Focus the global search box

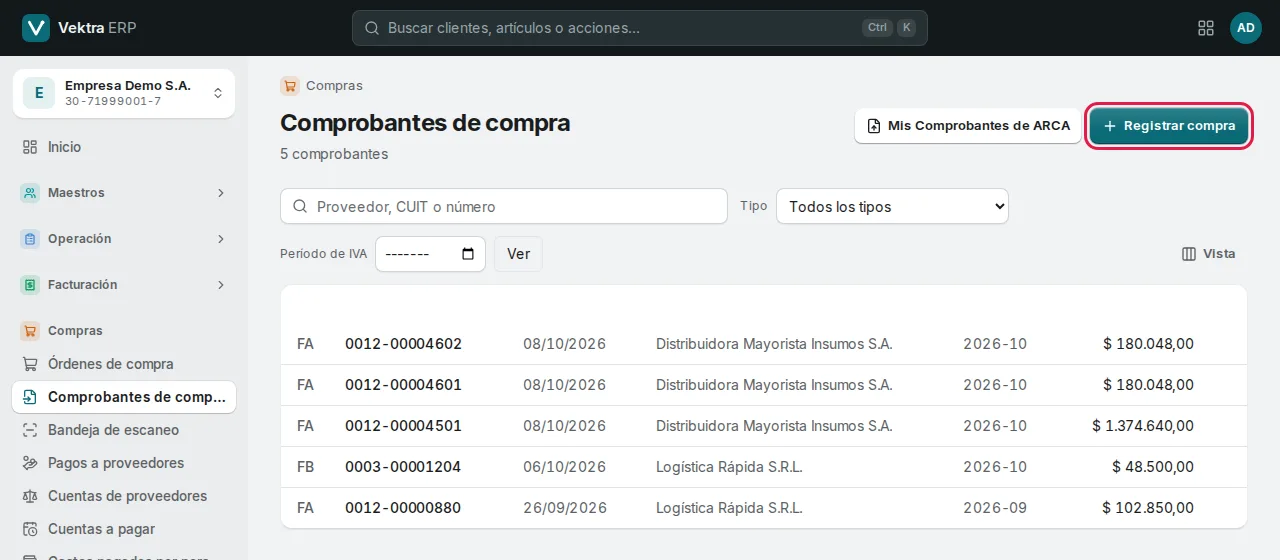pyautogui.click(x=640, y=28)
